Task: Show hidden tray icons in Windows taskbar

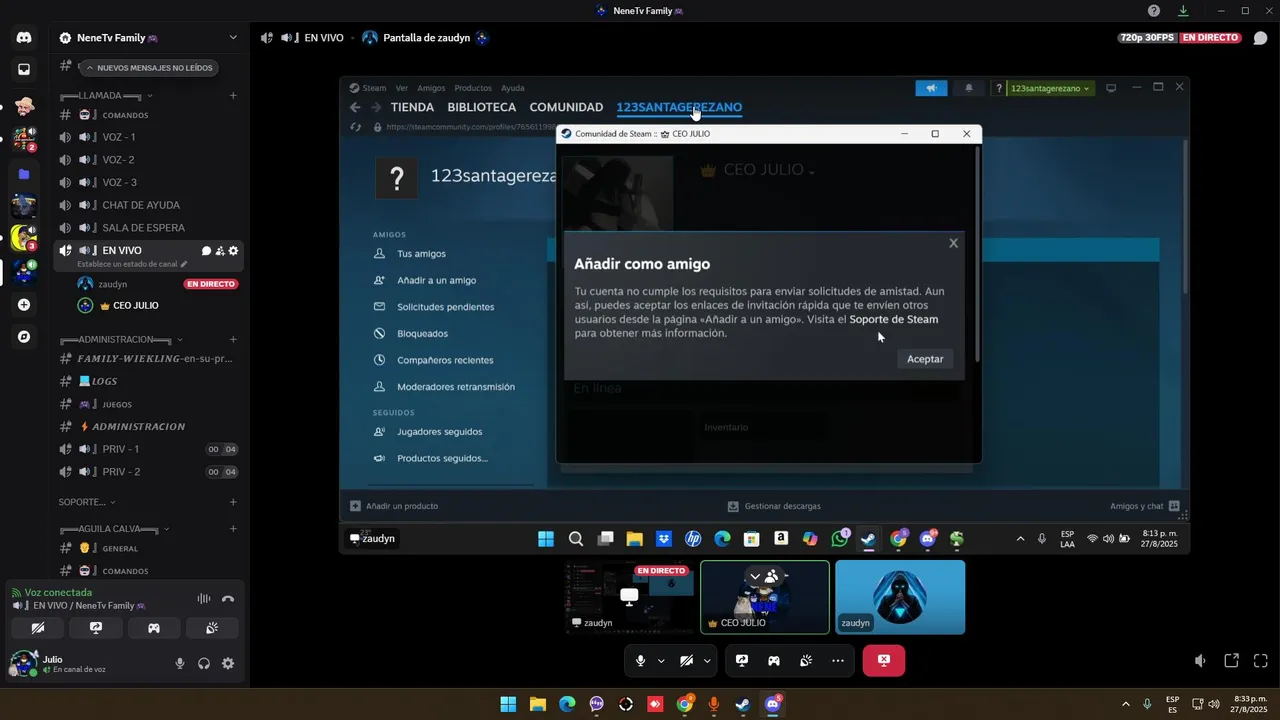Action: pos(1125,704)
